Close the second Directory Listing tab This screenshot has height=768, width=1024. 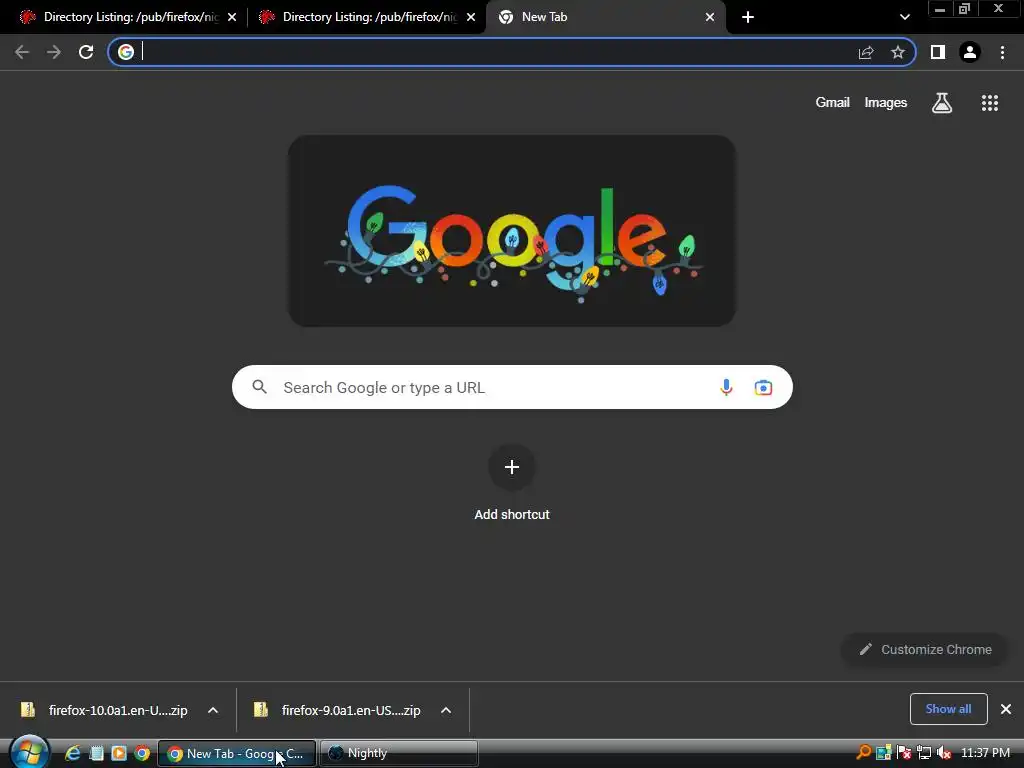tap(471, 17)
